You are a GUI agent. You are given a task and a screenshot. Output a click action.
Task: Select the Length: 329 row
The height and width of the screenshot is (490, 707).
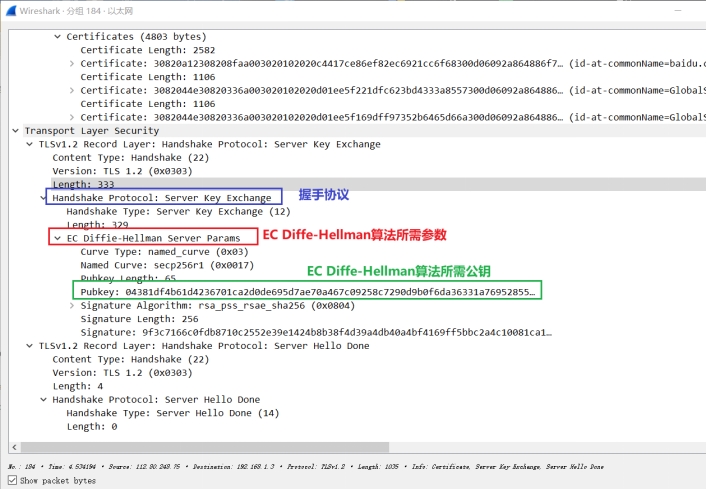point(97,224)
